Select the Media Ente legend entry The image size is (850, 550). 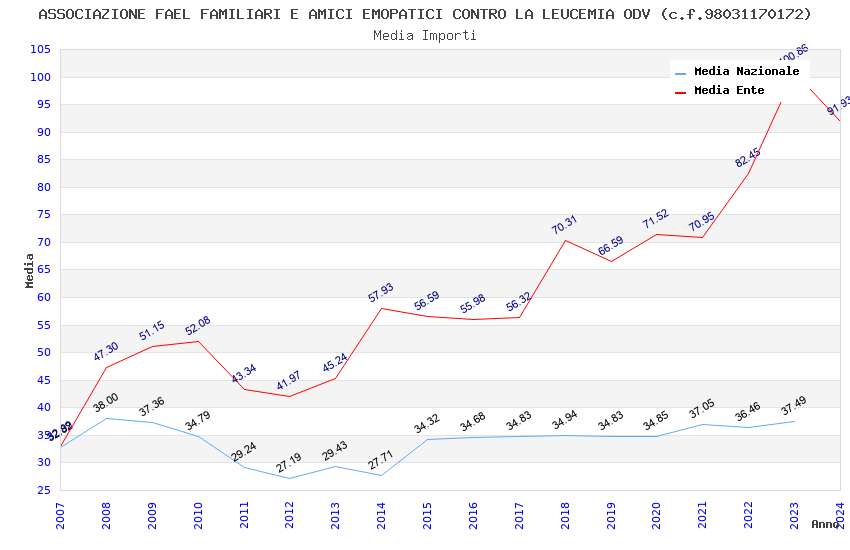[719, 90]
